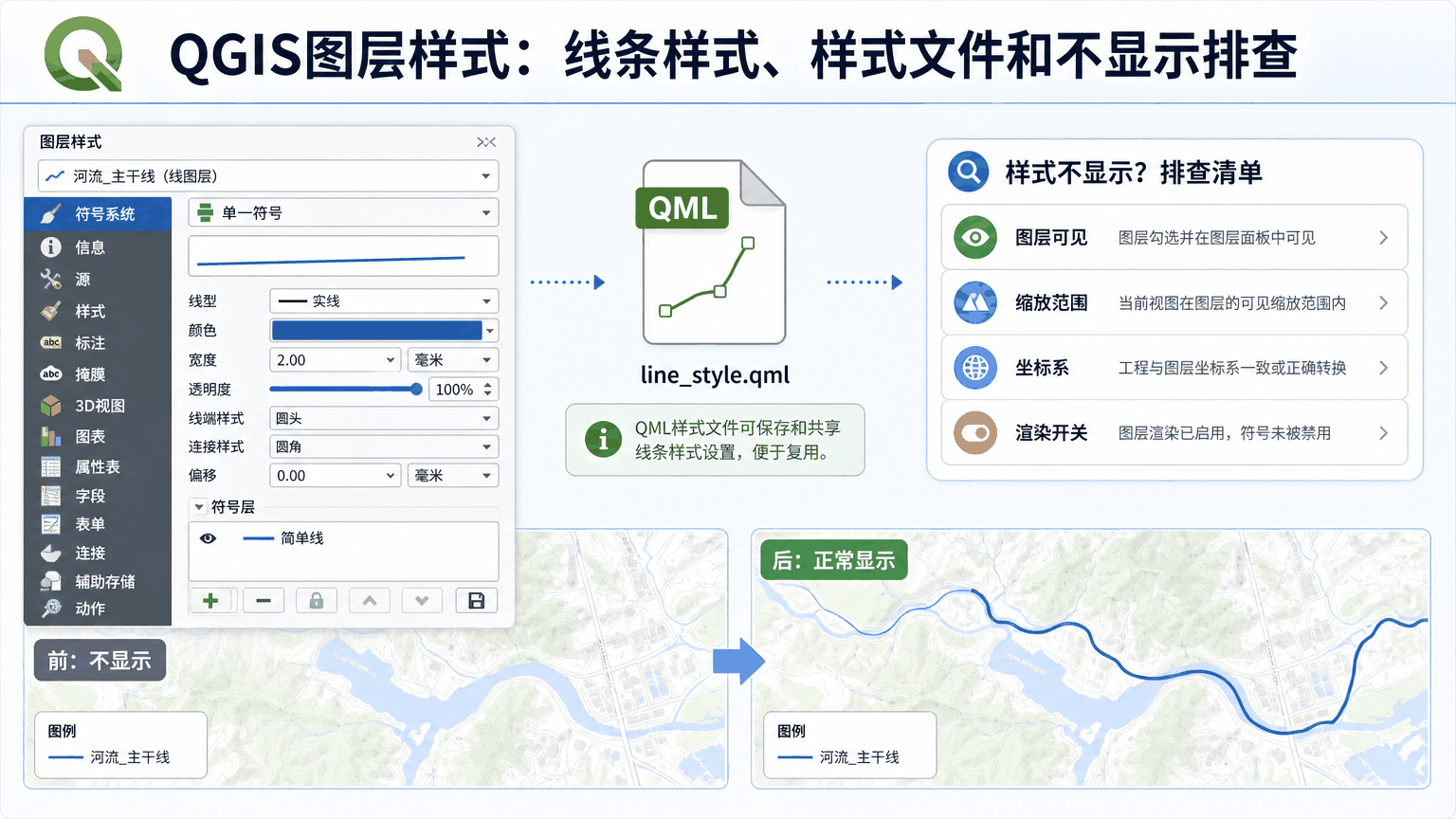This screenshot has width=1456, height=819.
Task: Open the 连接样式 圆角 dropdown
Action: [x=384, y=446]
